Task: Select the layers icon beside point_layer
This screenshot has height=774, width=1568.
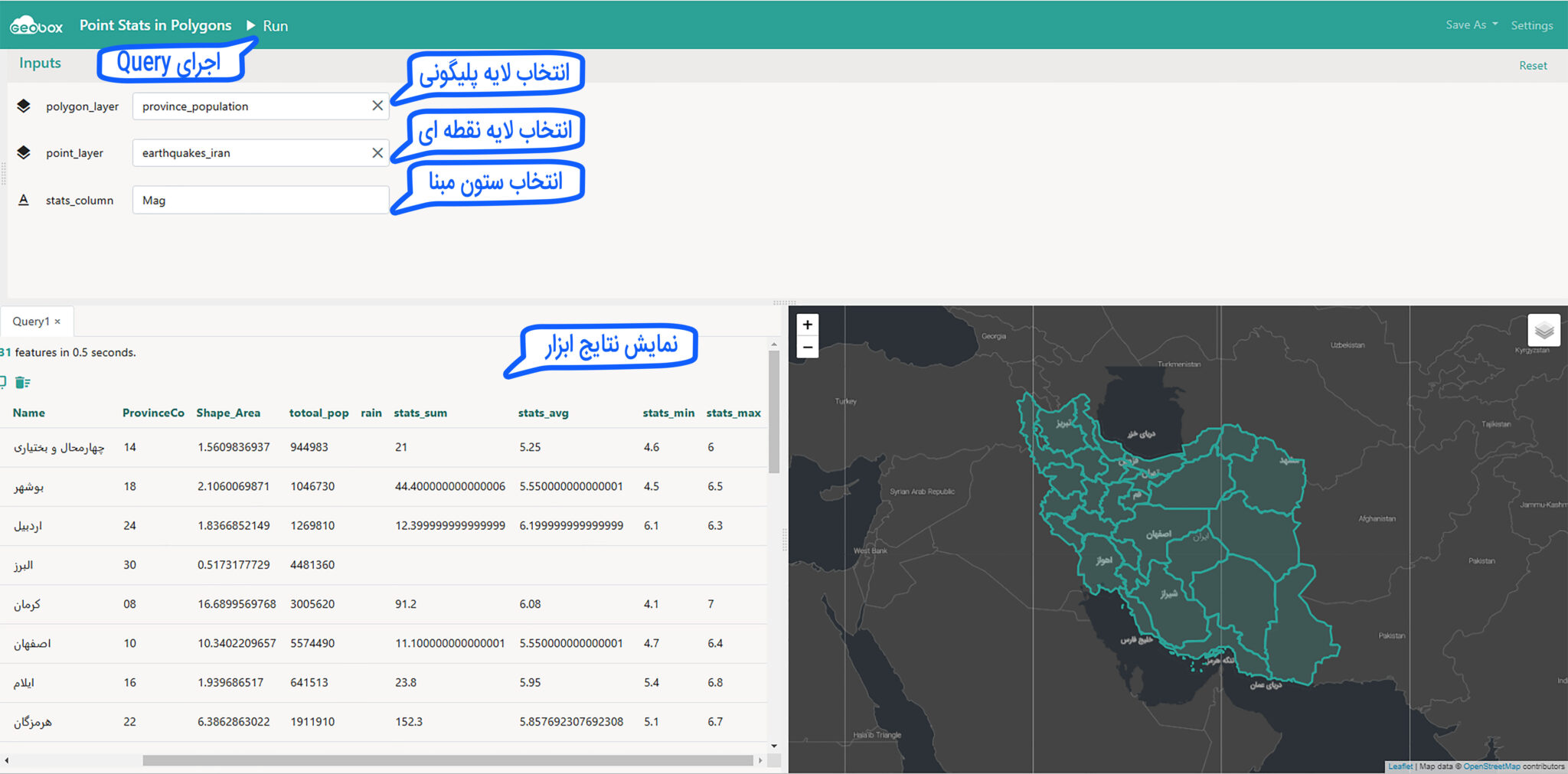Action: point(23,152)
